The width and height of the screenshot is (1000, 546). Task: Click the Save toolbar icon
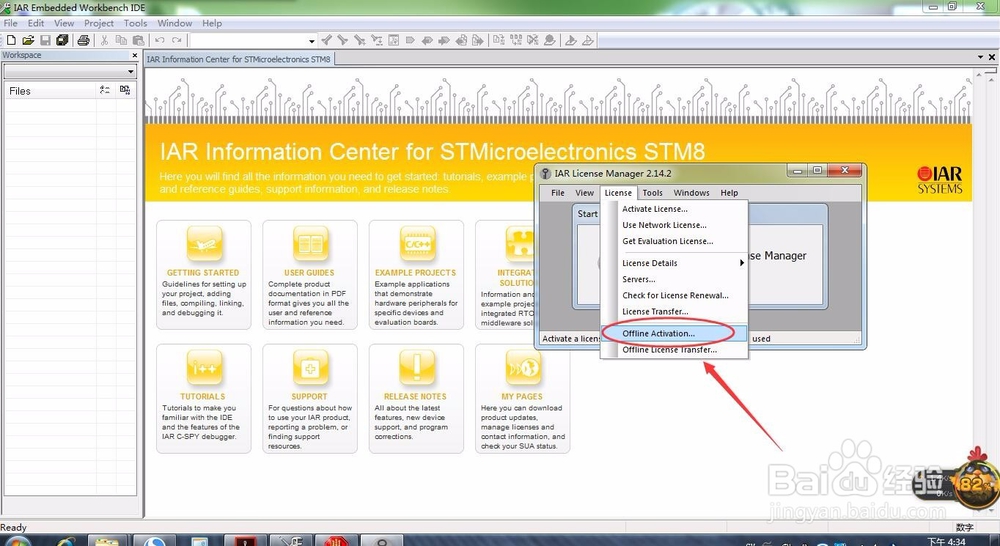[x=45, y=40]
